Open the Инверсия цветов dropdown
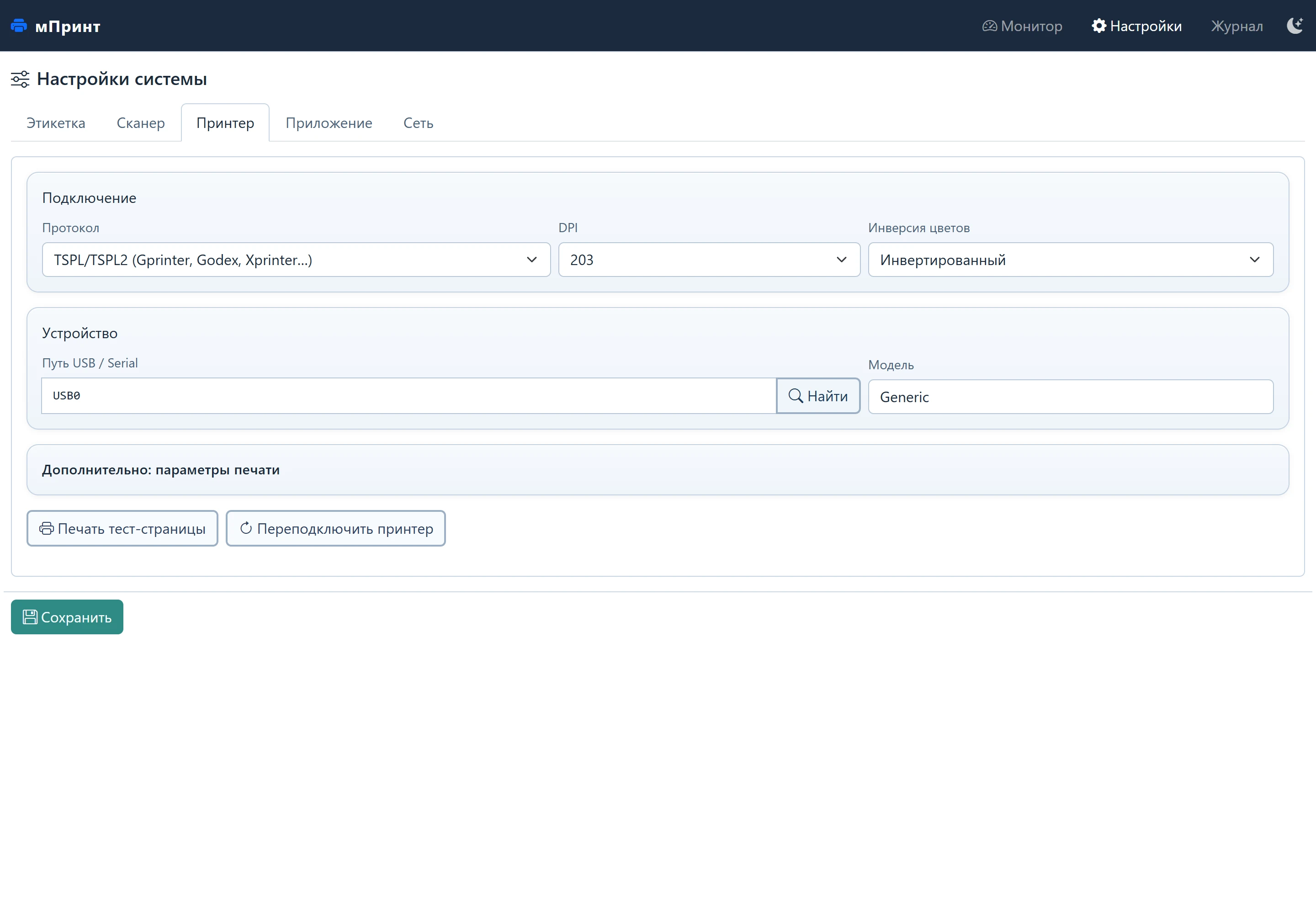Screen dimensions: 1316x914 pos(1070,260)
